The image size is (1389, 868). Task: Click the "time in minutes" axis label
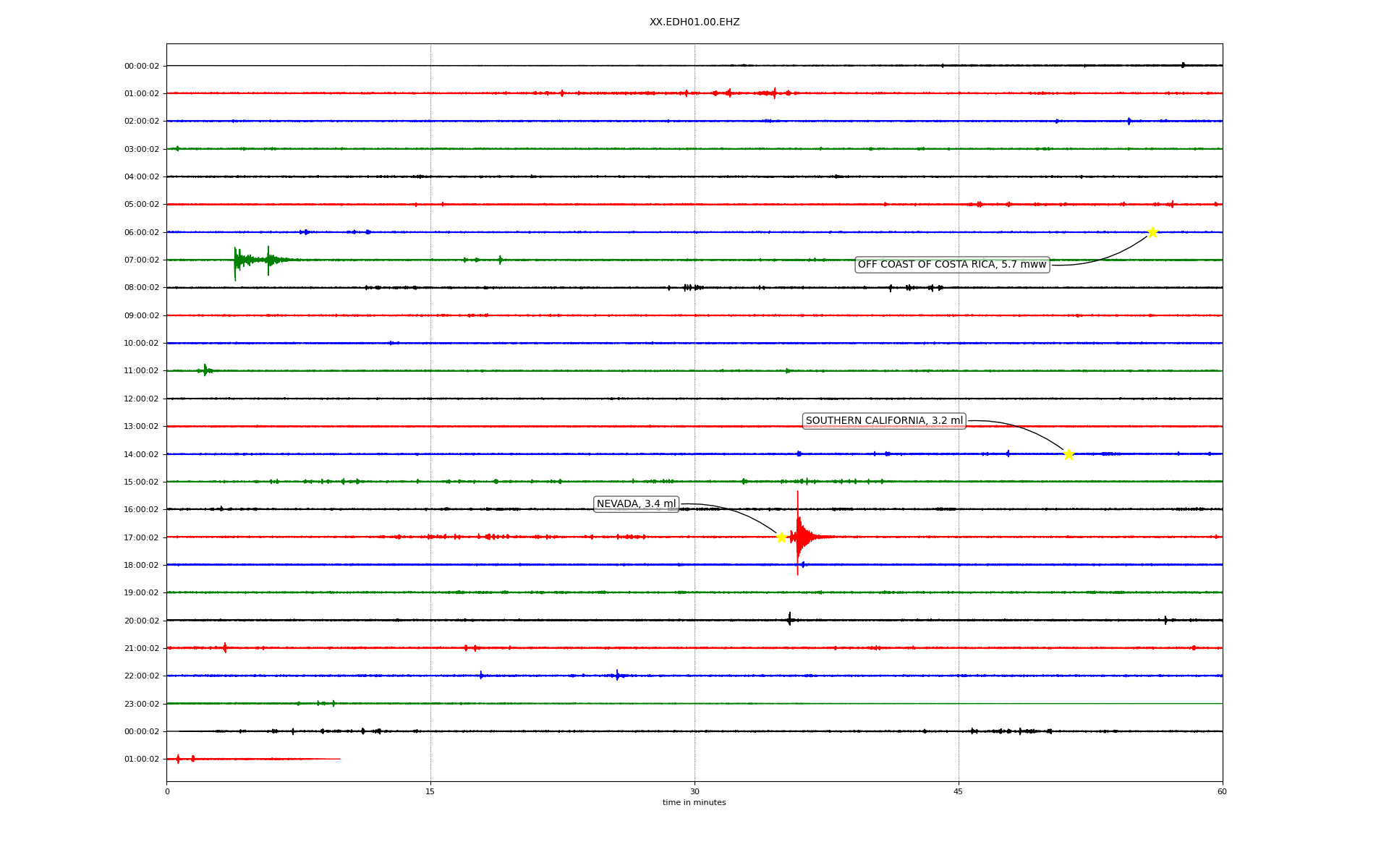click(x=694, y=803)
